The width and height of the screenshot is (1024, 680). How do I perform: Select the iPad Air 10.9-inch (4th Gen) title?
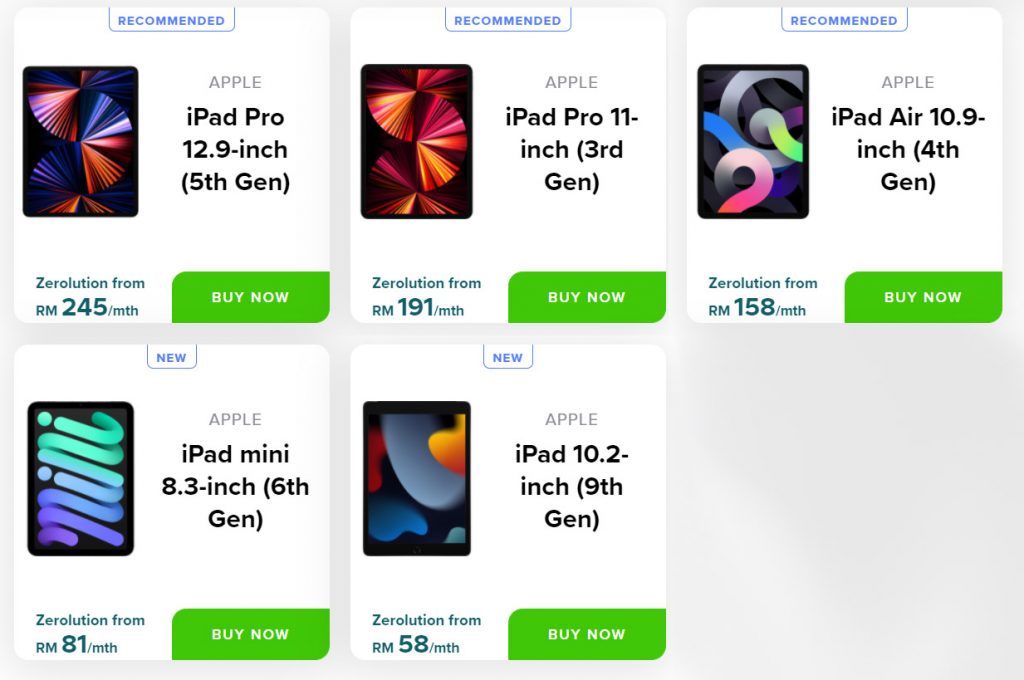click(x=908, y=150)
